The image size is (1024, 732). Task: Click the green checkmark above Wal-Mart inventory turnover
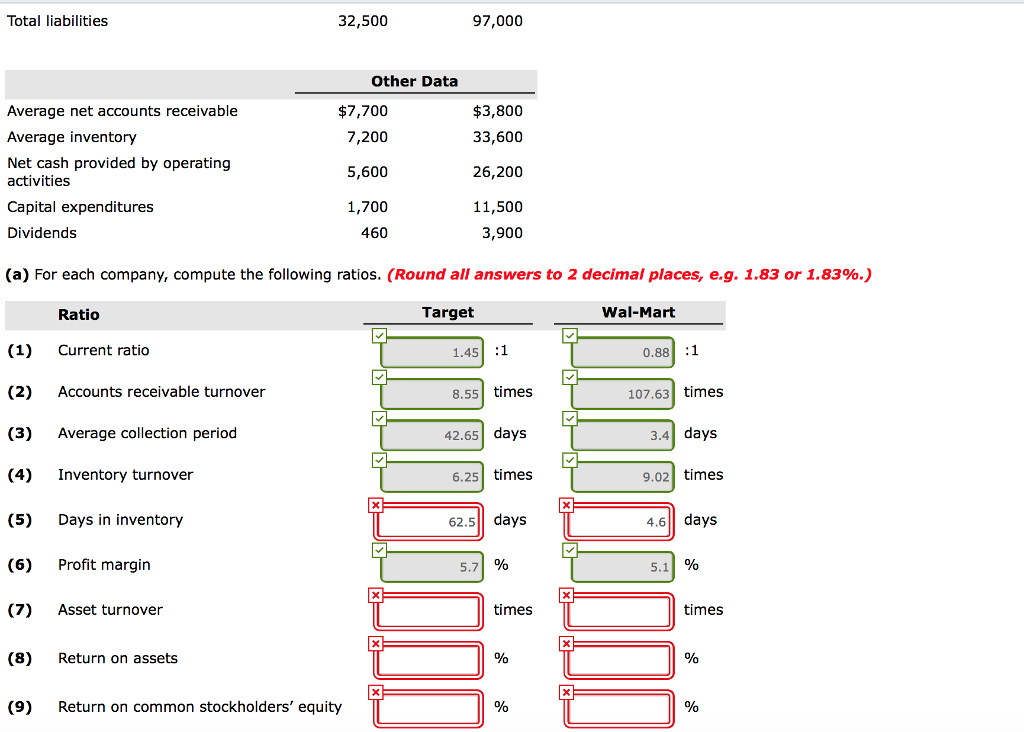[x=570, y=459]
